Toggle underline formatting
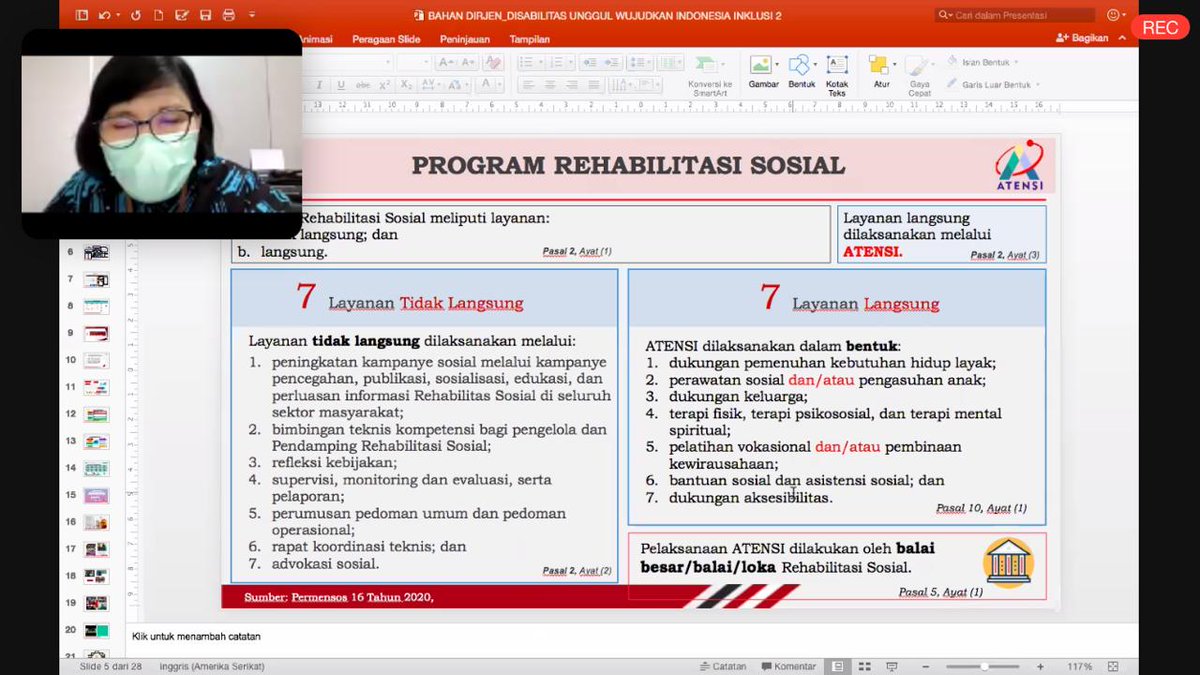The height and width of the screenshot is (675, 1200). tap(341, 85)
